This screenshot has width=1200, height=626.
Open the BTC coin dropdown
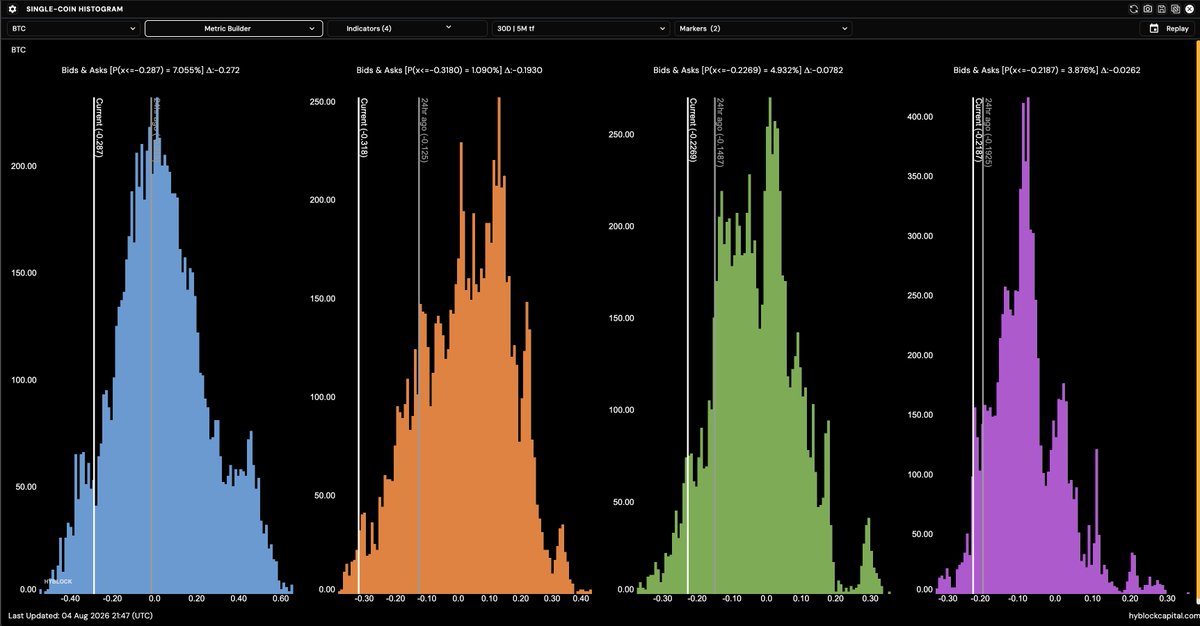point(73,29)
